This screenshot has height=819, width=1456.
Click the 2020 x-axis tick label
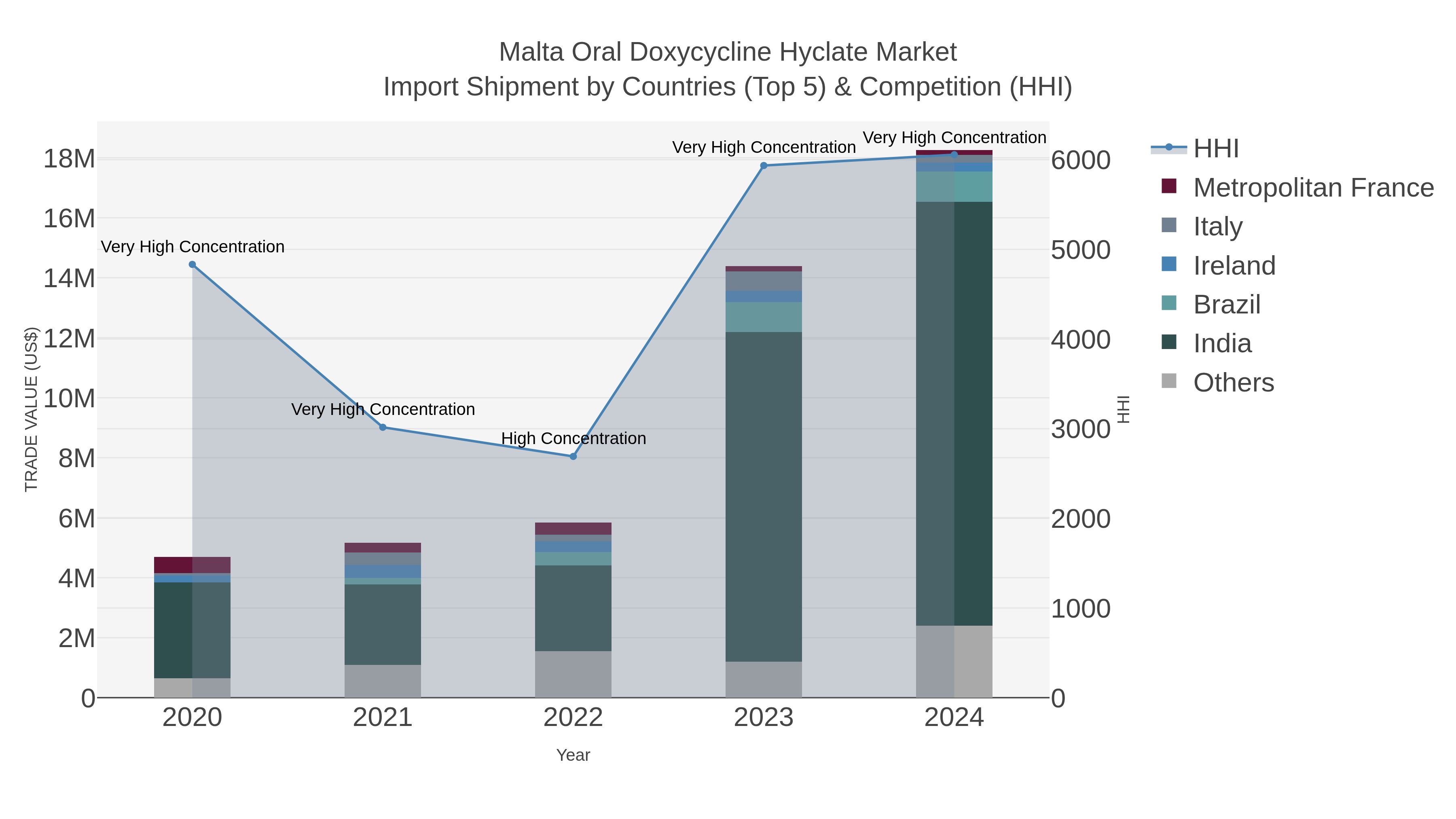click(x=192, y=718)
